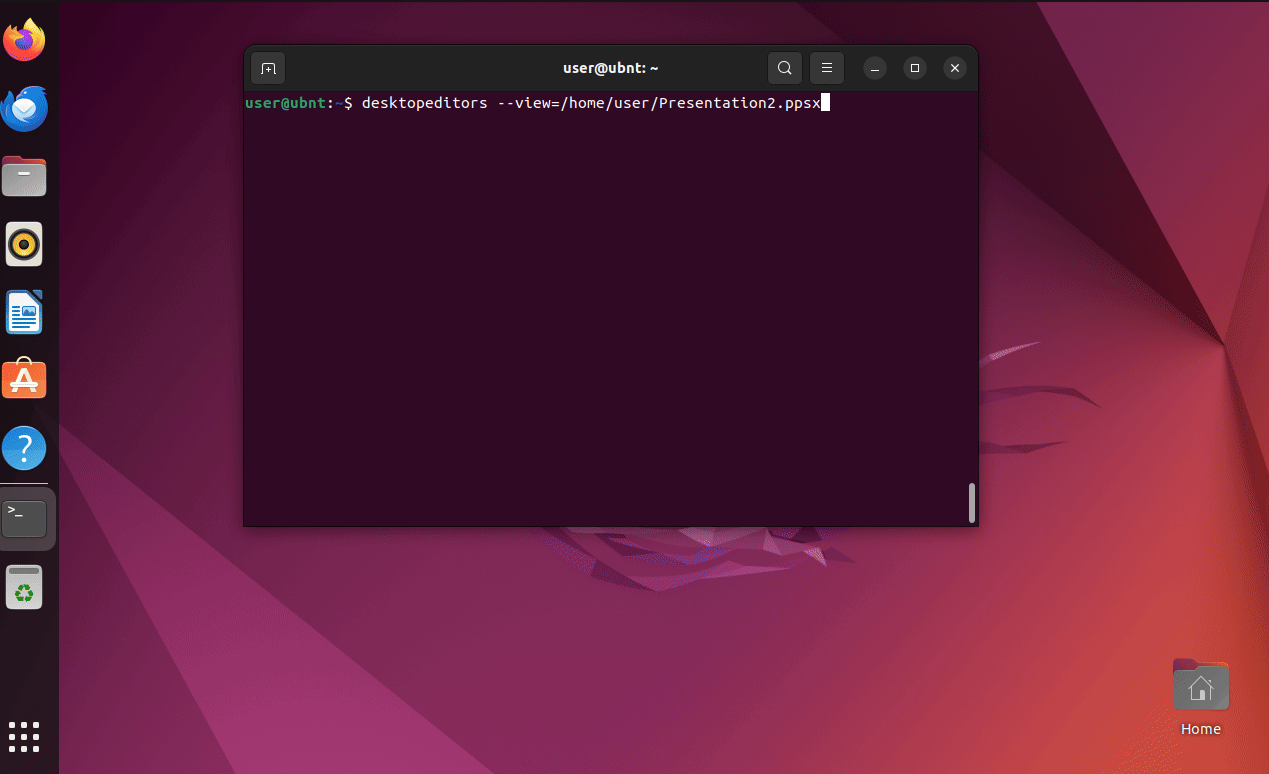The width and height of the screenshot is (1269, 774).
Task: Open a new terminal tab
Action: [x=268, y=68]
